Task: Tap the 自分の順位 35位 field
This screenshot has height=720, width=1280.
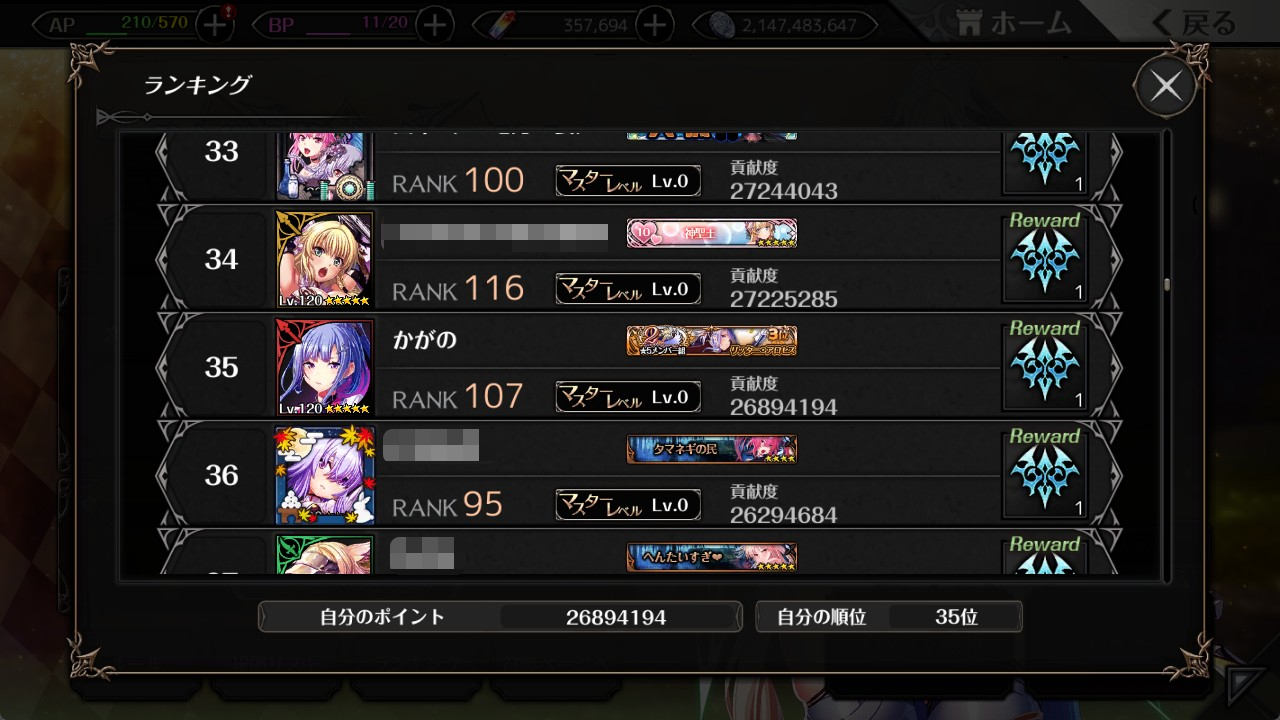Action: point(890,617)
